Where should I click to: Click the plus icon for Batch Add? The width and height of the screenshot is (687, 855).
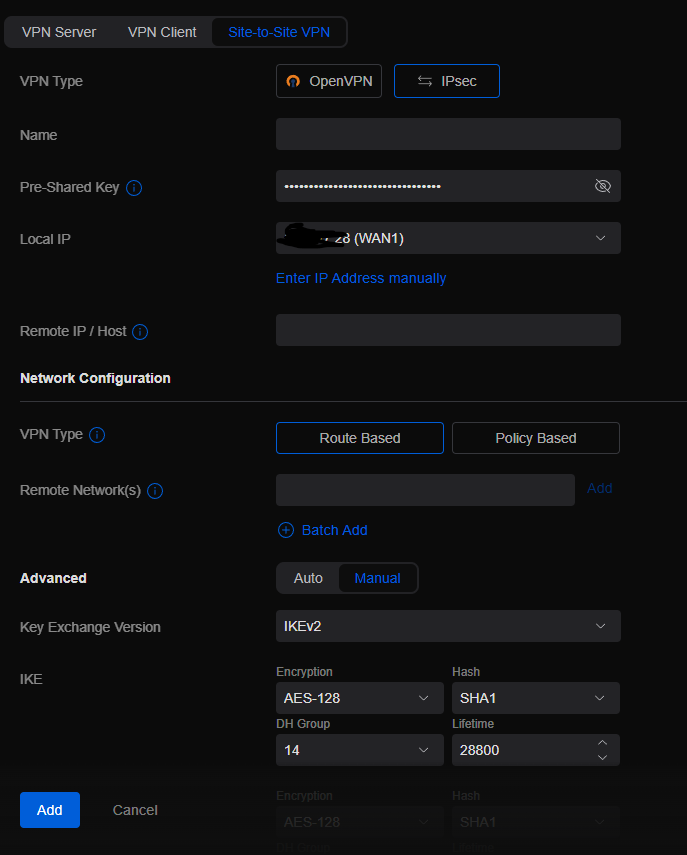pyautogui.click(x=286, y=530)
